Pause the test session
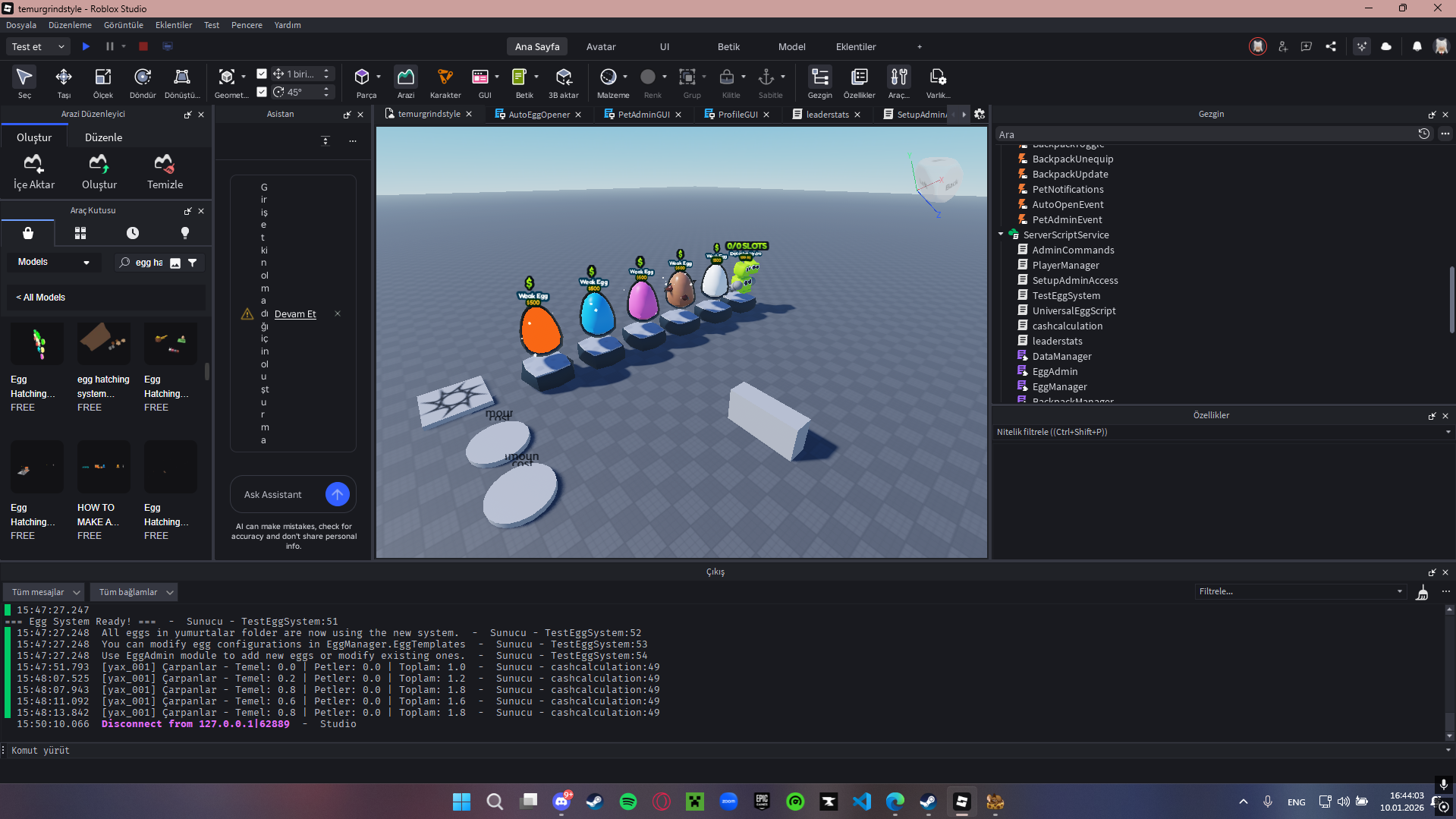The image size is (1456, 819). [x=110, y=46]
